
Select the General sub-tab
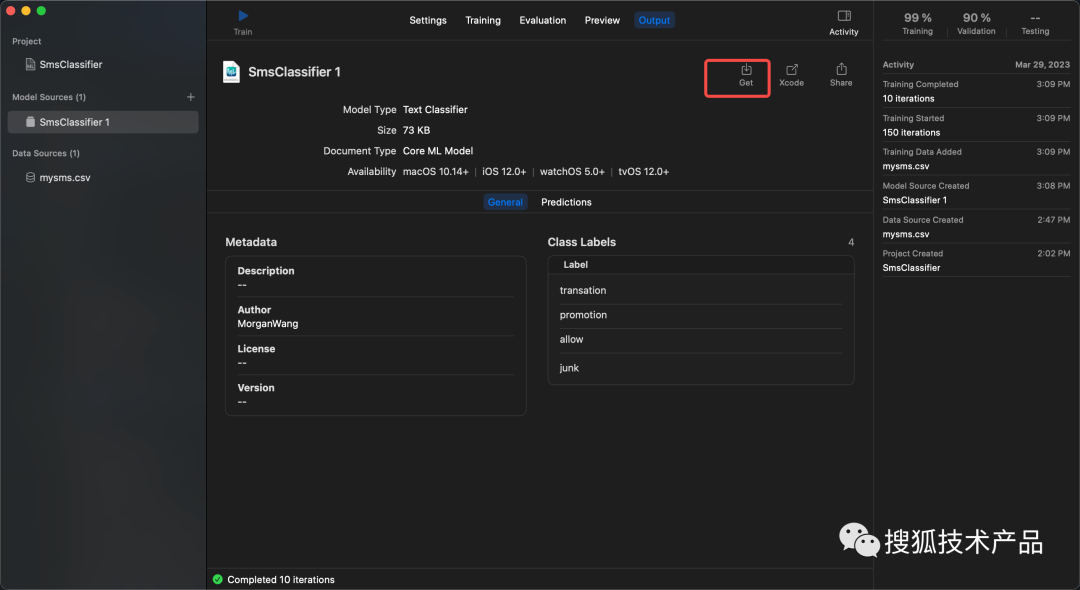[505, 202]
